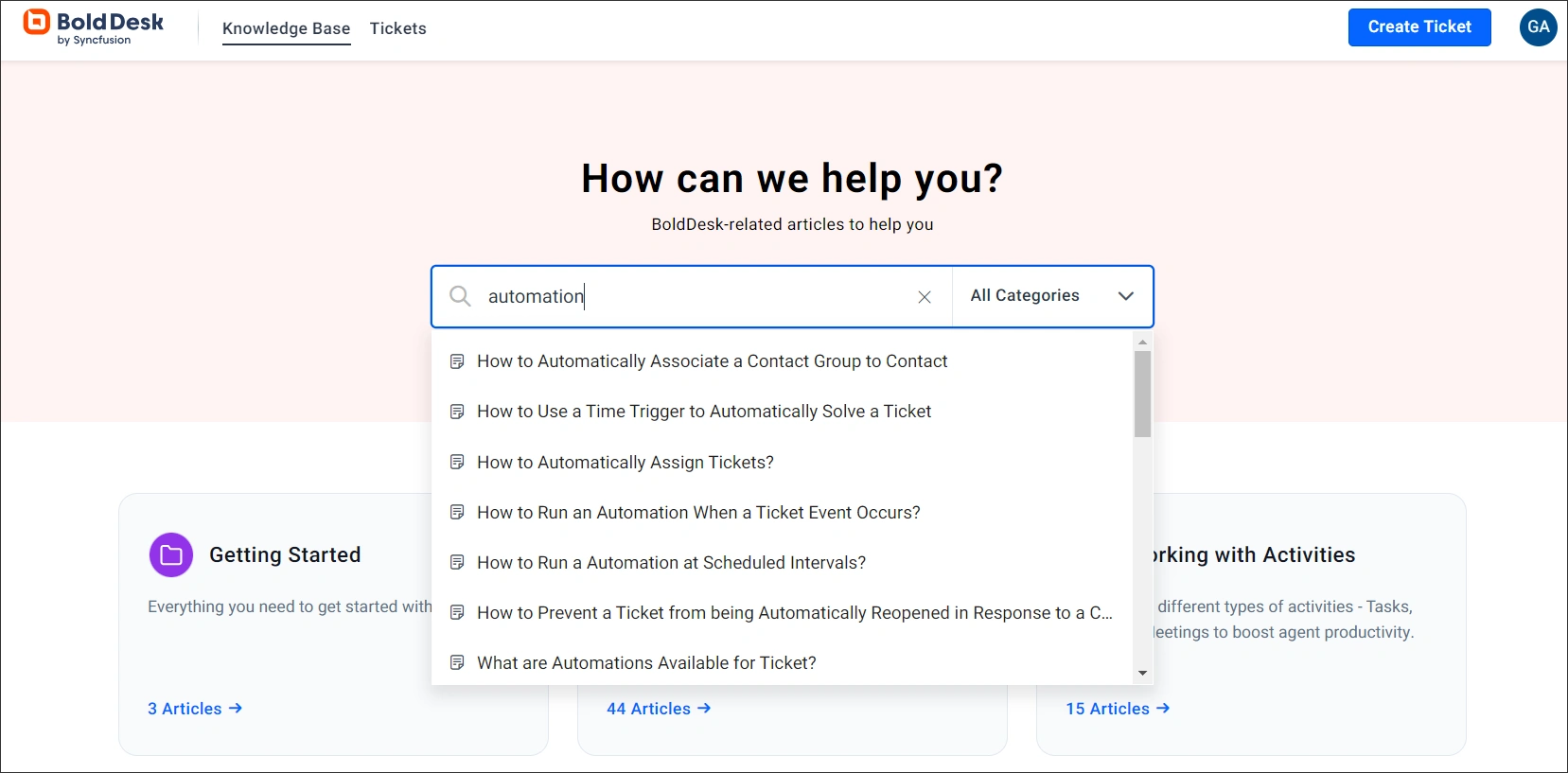Click article icon beside 'Time Trigger' result

point(457,412)
